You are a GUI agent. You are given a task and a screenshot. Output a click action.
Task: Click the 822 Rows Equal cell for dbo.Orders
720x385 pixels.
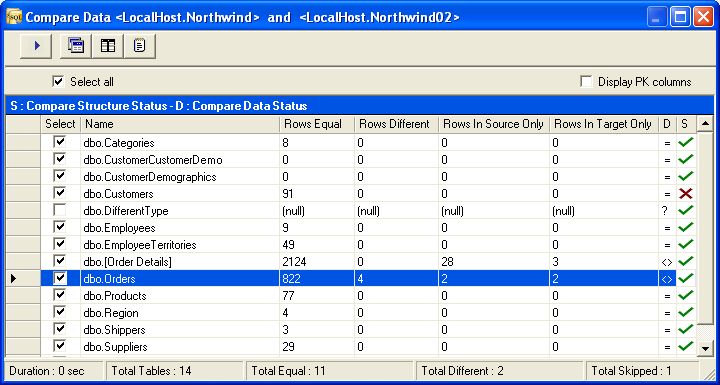coord(317,279)
